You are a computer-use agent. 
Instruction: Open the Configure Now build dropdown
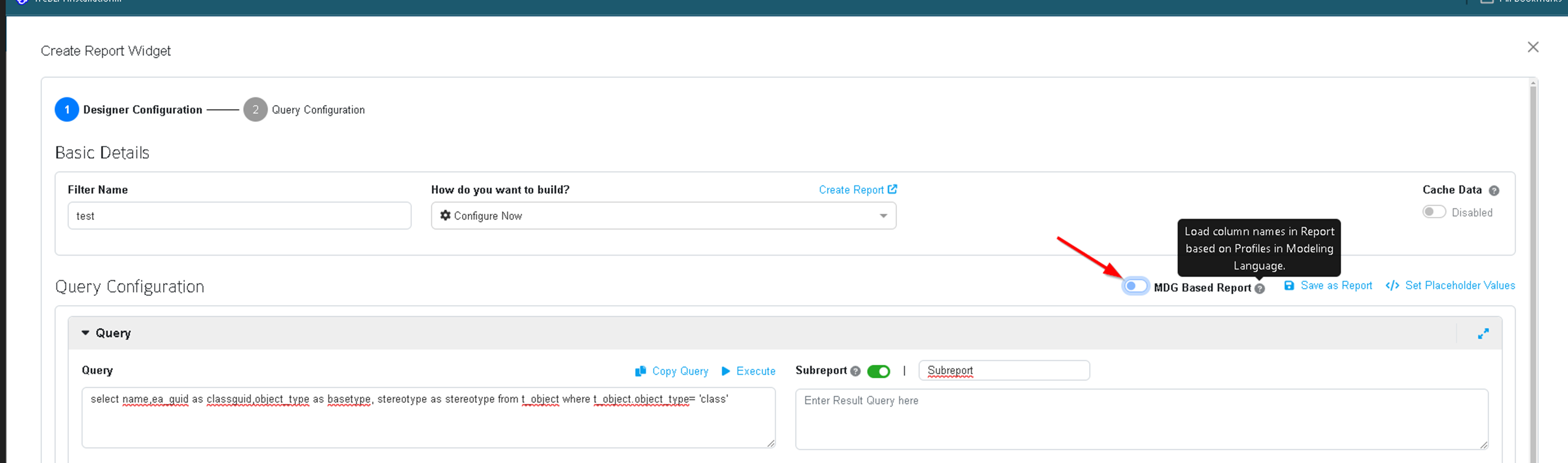pyautogui.click(x=663, y=215)
